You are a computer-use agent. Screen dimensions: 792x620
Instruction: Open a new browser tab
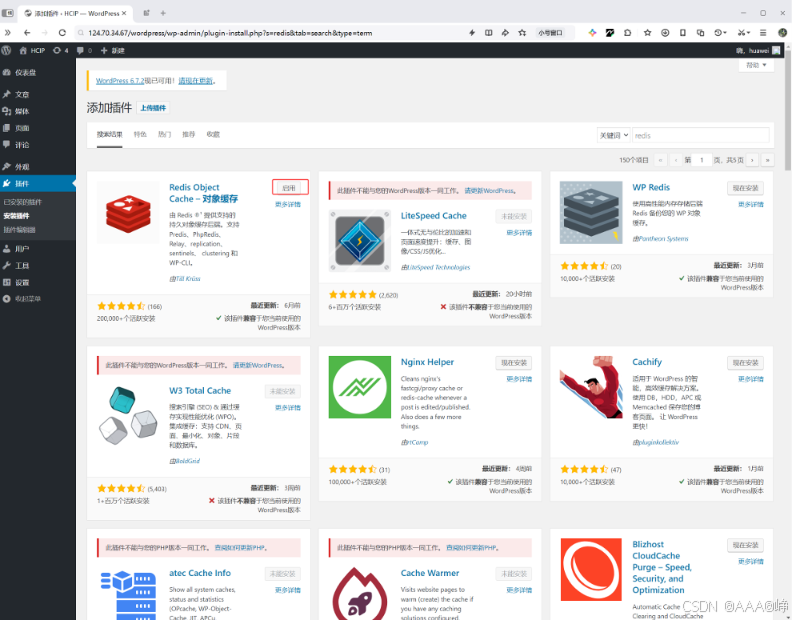(x=163, y=13)
